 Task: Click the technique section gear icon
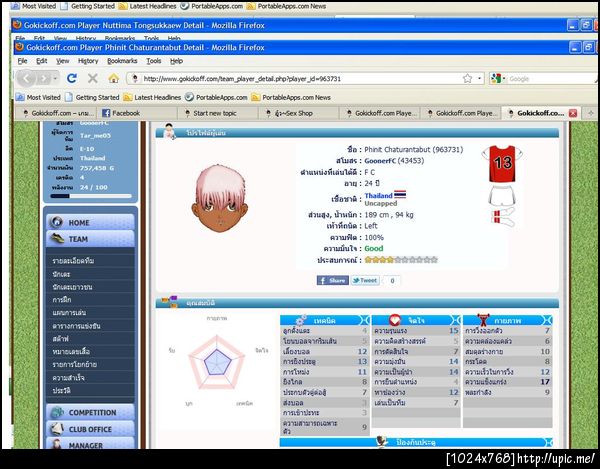click(302, 319)
